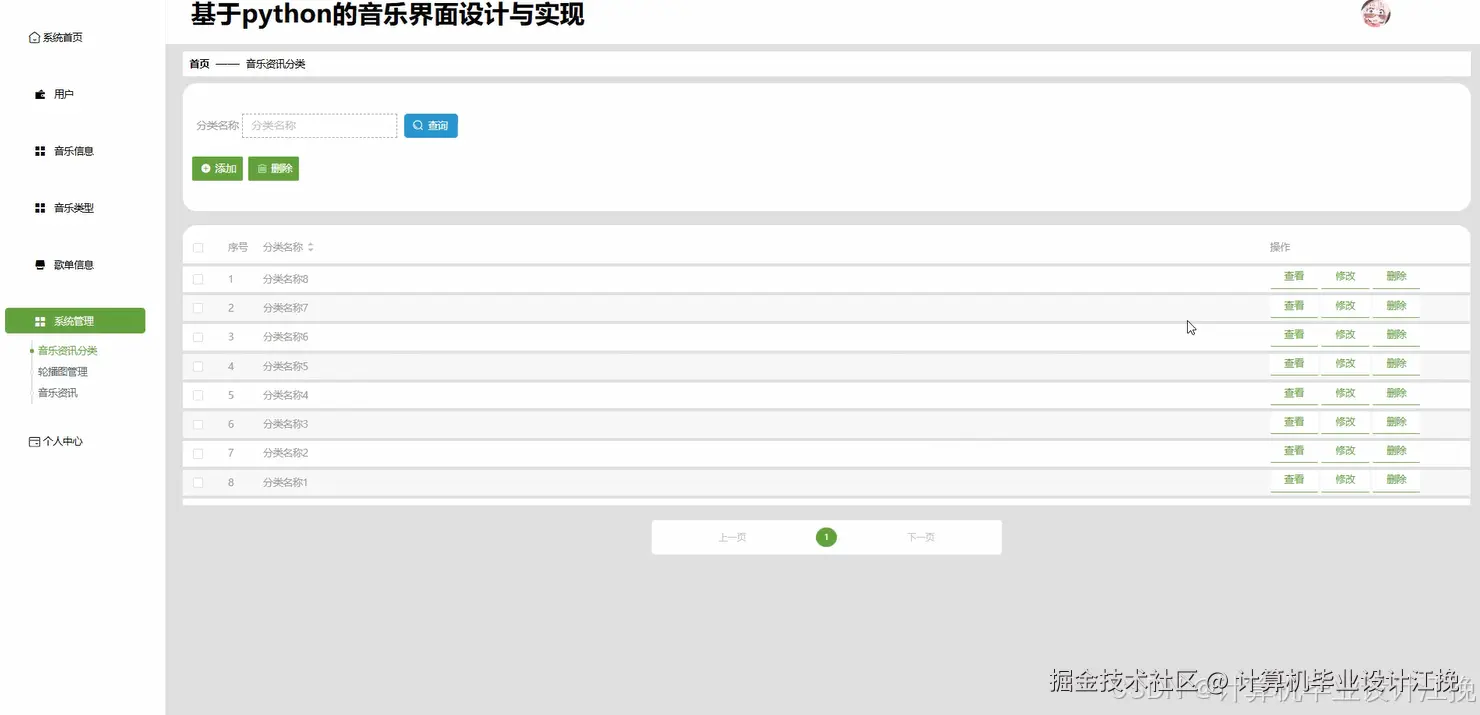Click 查看 for 分类名称7
The height and width of the screenshot is (715, 1480).
coord(1293,305)
